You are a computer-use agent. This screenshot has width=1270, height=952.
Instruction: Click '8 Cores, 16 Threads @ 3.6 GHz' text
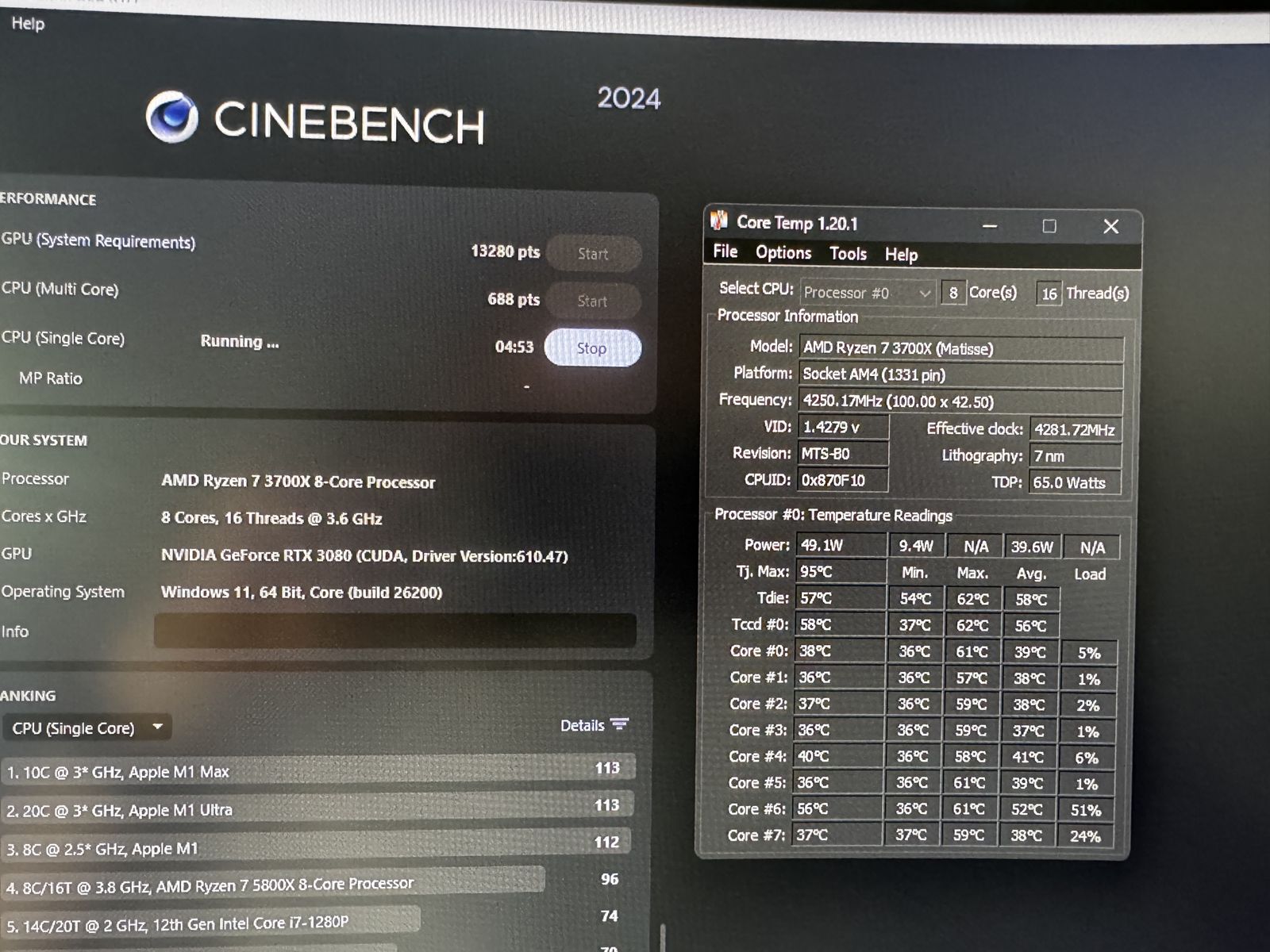[x=271, y=518]
